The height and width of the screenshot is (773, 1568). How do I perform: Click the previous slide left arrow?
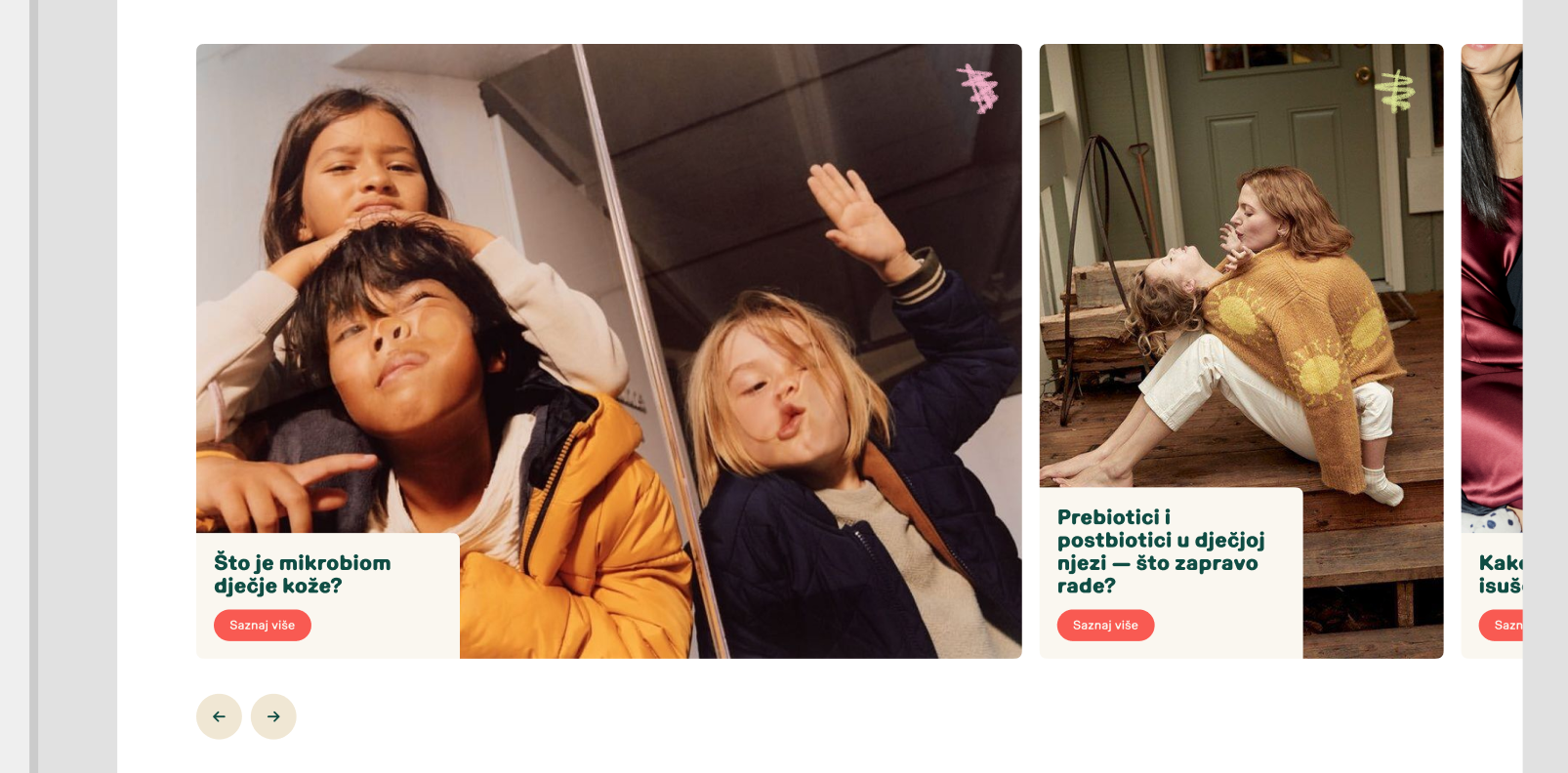pyautogui.click(x=219, y=716)
